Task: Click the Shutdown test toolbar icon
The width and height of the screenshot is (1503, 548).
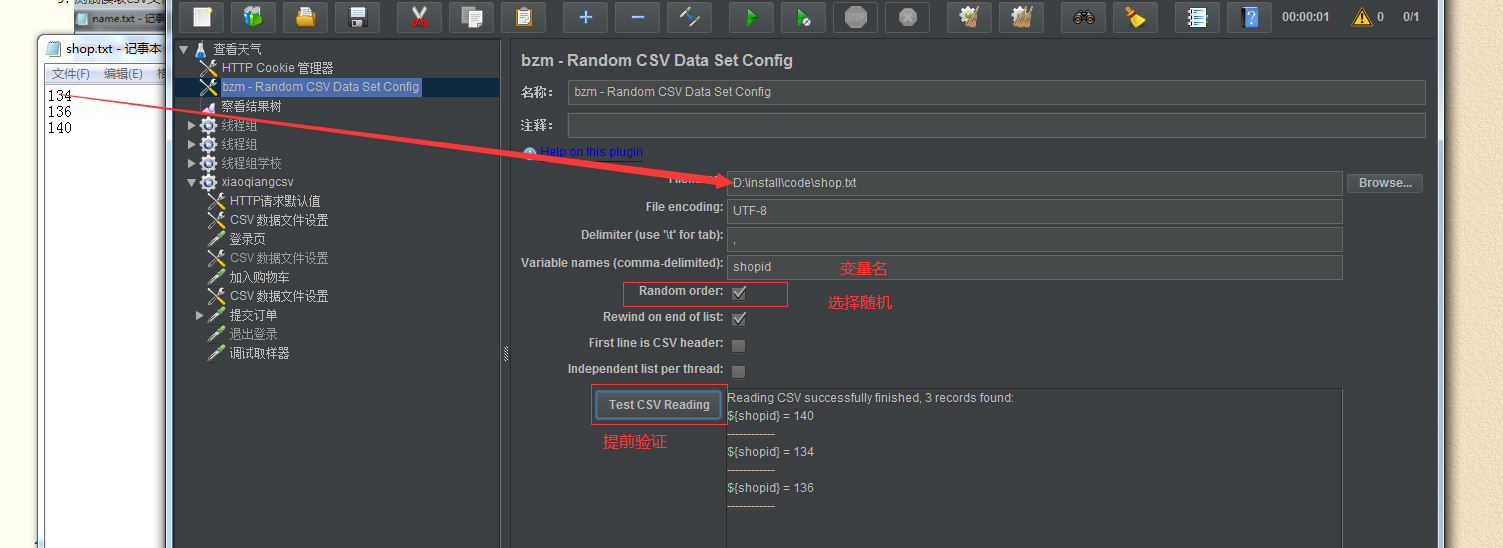Action: (907, 17)
